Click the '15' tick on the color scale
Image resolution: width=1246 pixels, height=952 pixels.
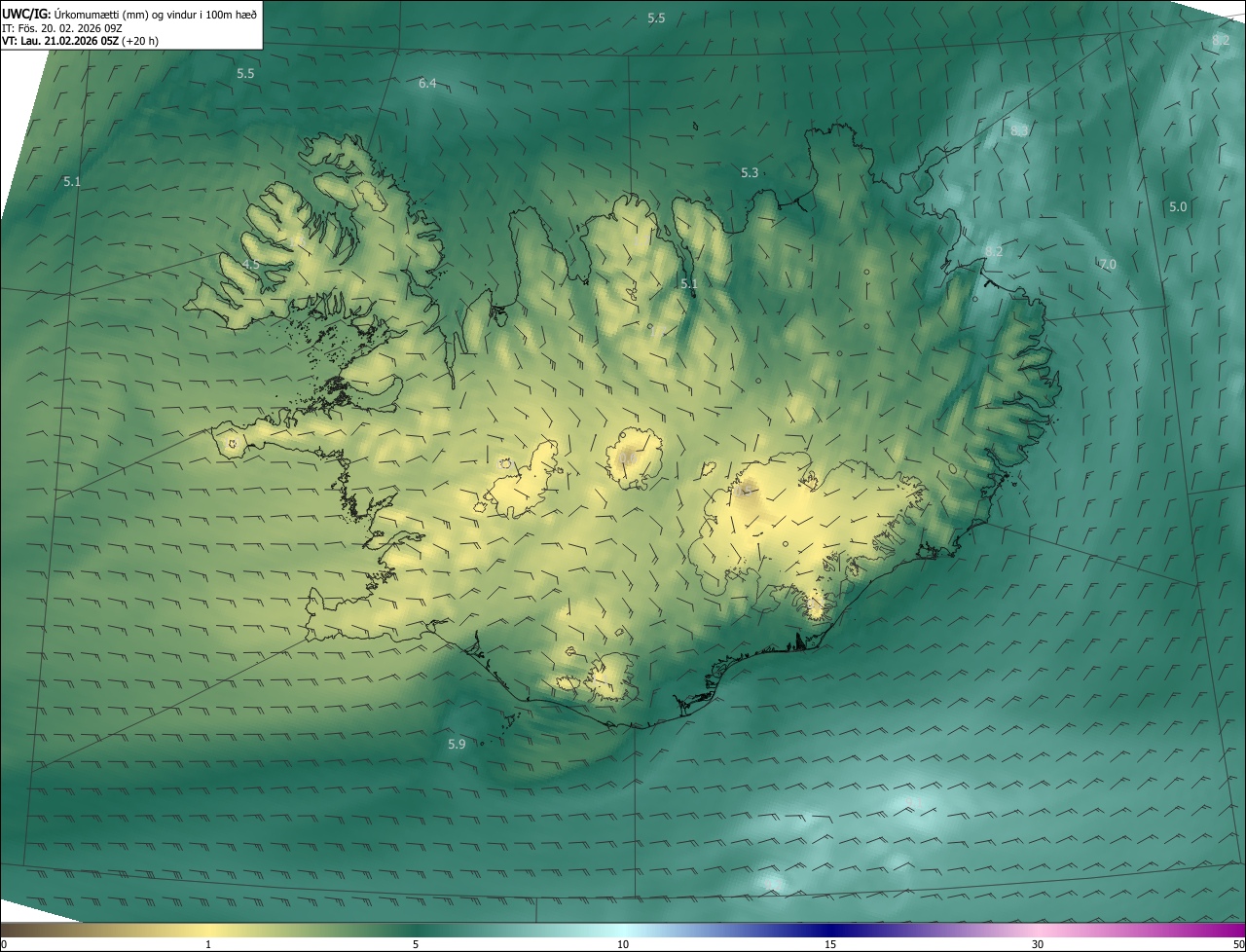tap(830, 945)
